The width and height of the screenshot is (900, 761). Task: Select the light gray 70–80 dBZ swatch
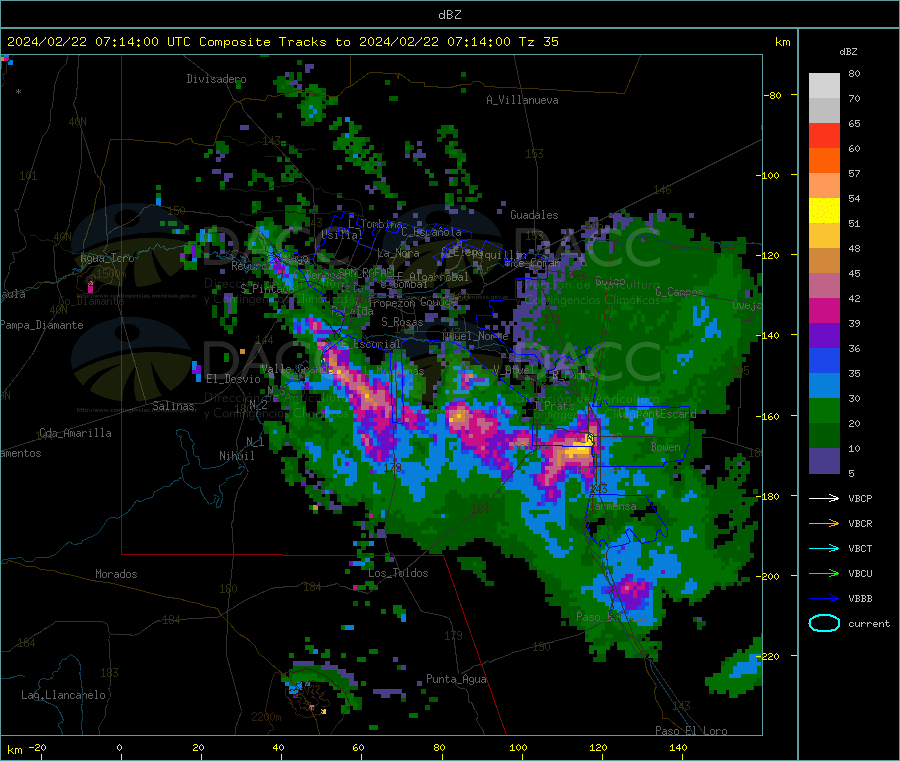pos(824,86)
